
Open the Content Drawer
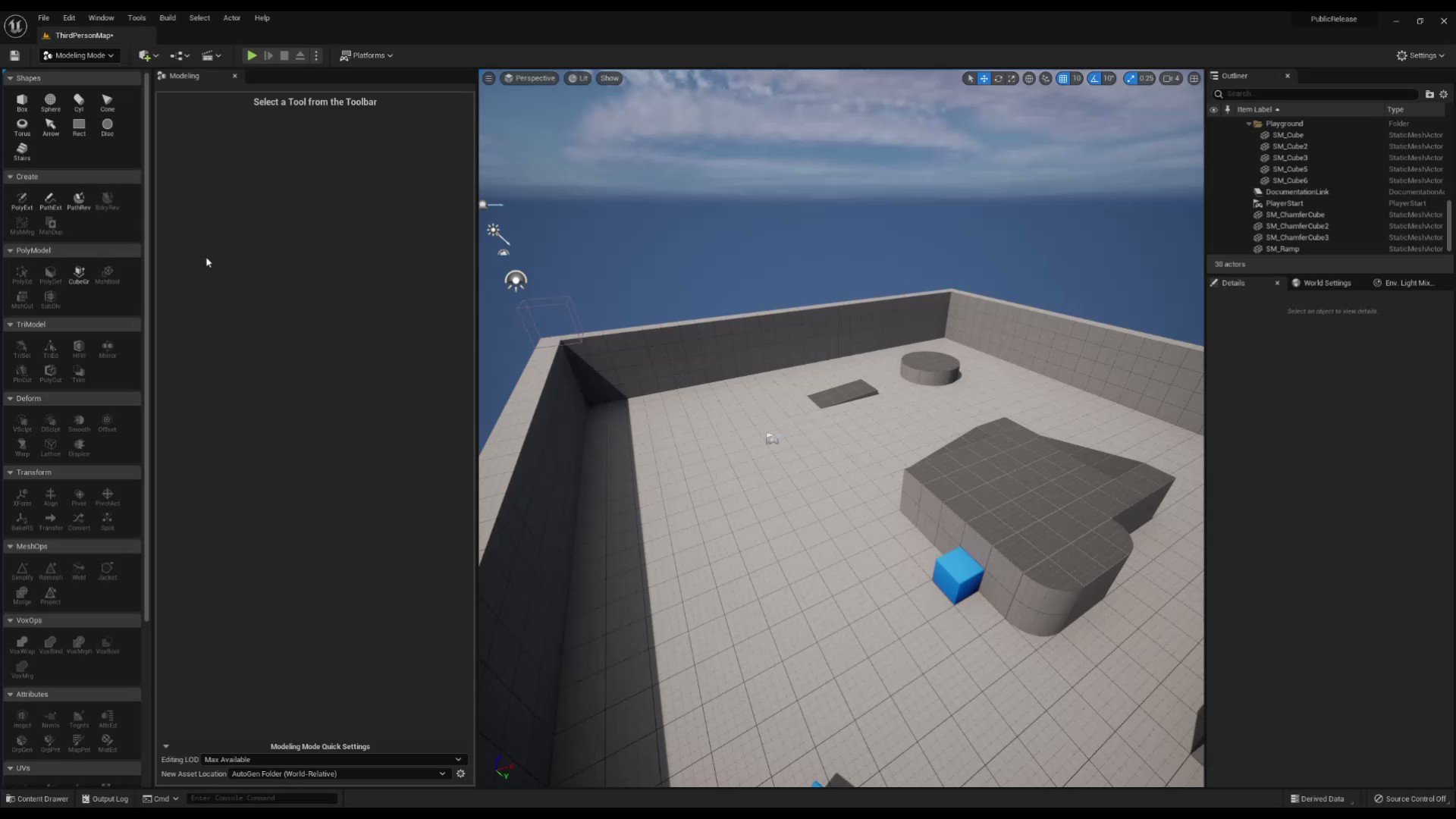36,799
